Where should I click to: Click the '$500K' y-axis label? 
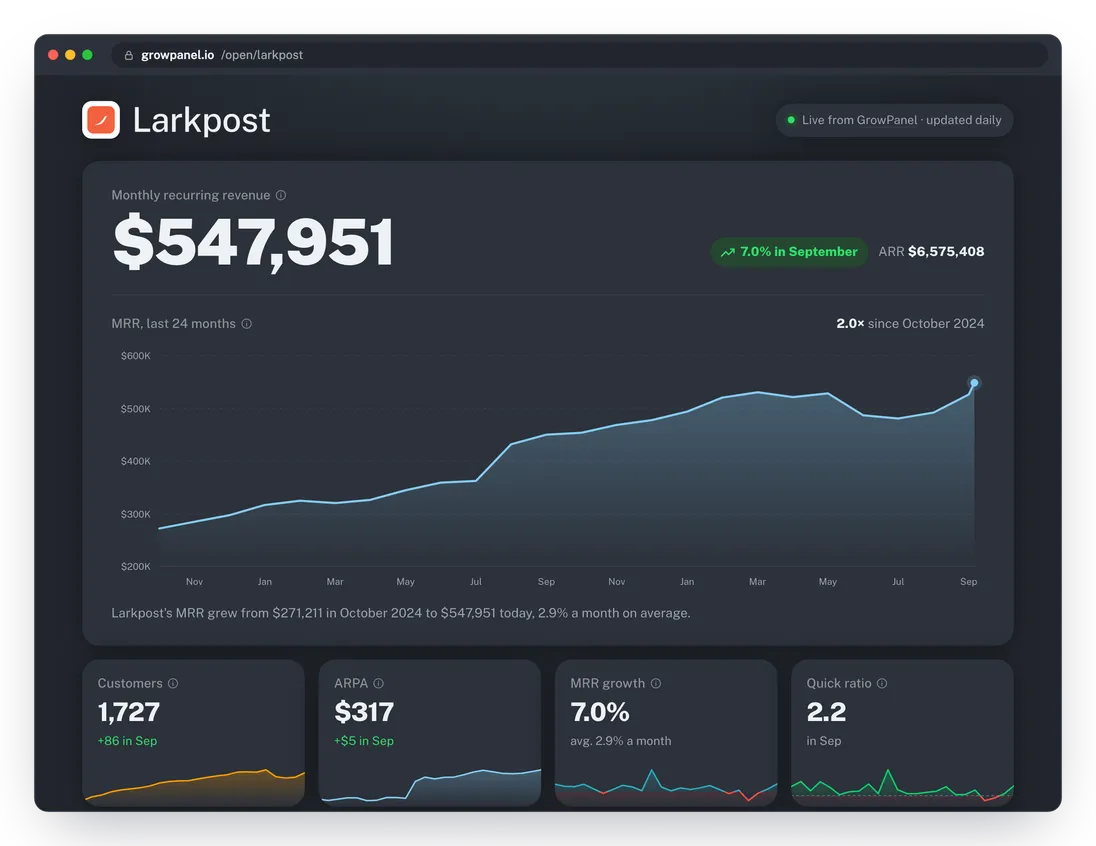[136, 409]
